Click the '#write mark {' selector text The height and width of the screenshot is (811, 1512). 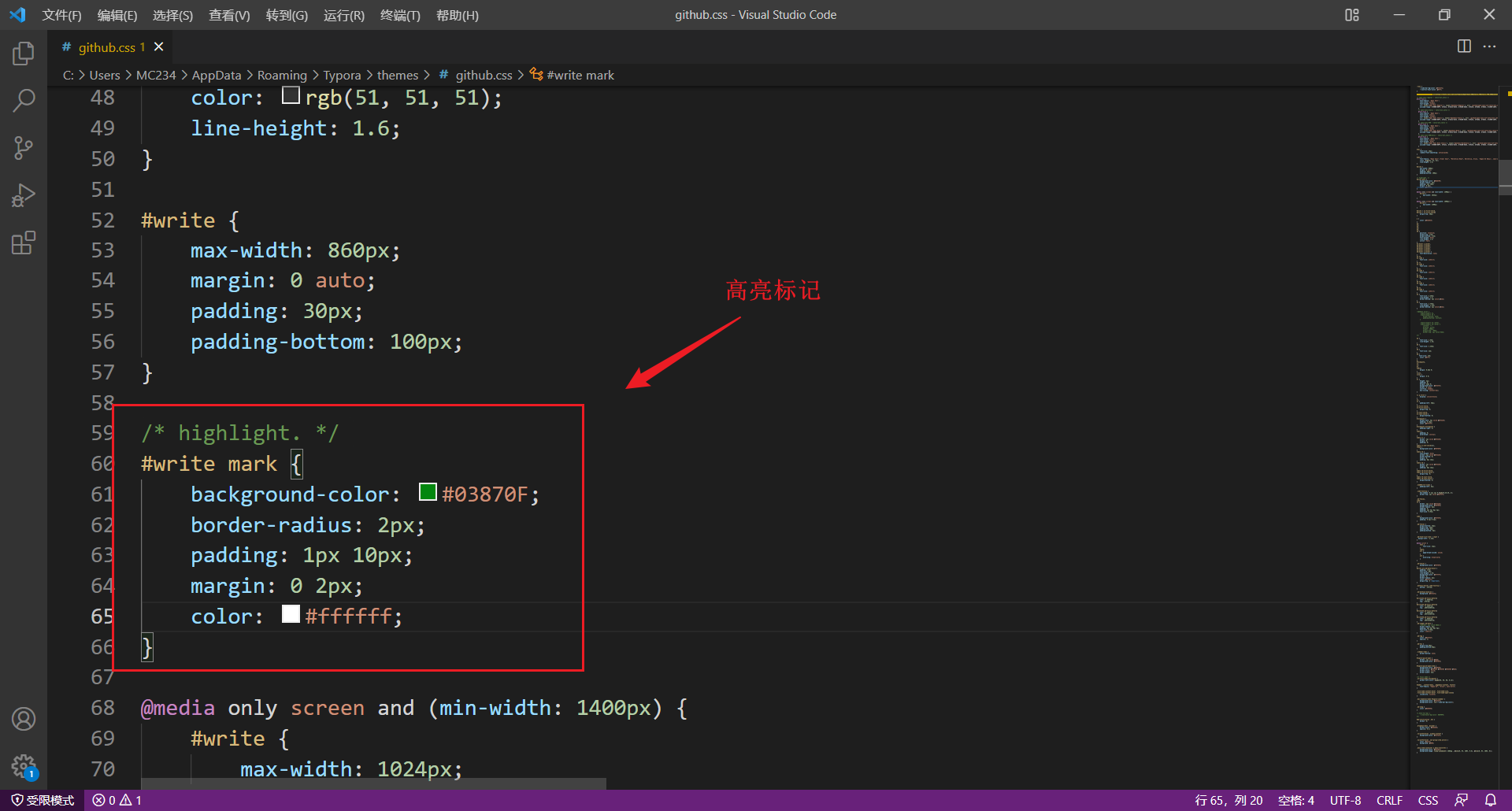point(222,464)
